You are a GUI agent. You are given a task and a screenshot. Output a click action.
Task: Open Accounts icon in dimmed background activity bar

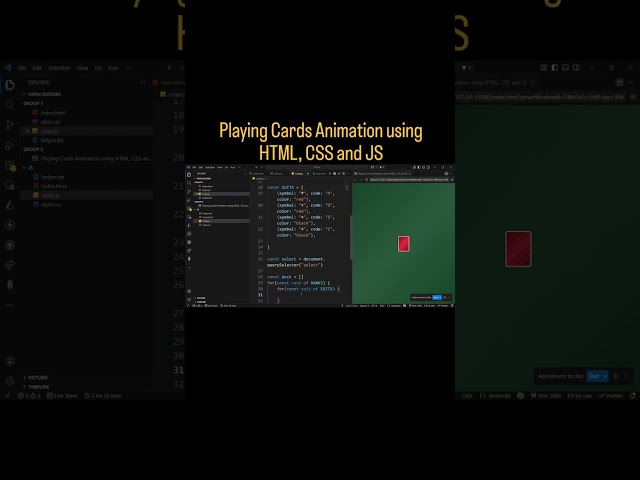pyautogui.click(x=10, y=361)
